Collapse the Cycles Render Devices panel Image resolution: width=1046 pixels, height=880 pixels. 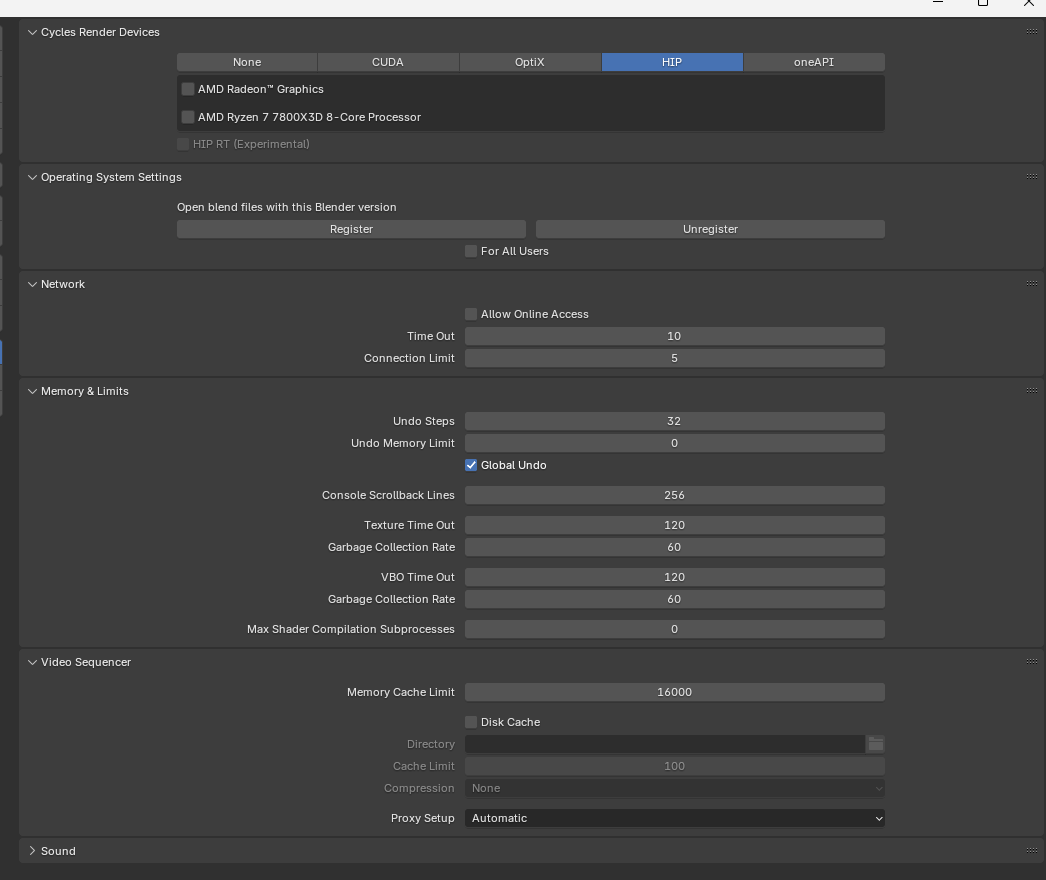pos(32,32)
